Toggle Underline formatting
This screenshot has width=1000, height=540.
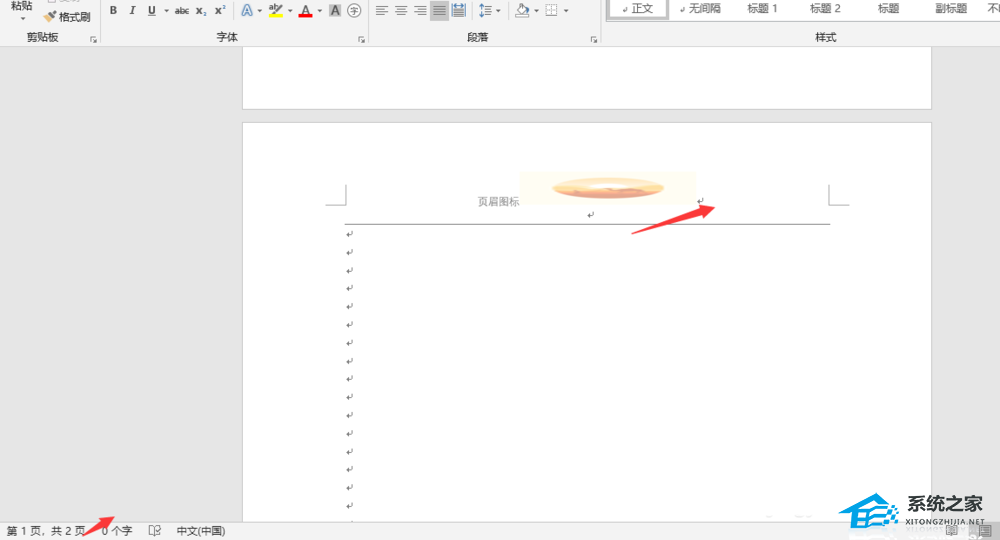coord(152,10)
